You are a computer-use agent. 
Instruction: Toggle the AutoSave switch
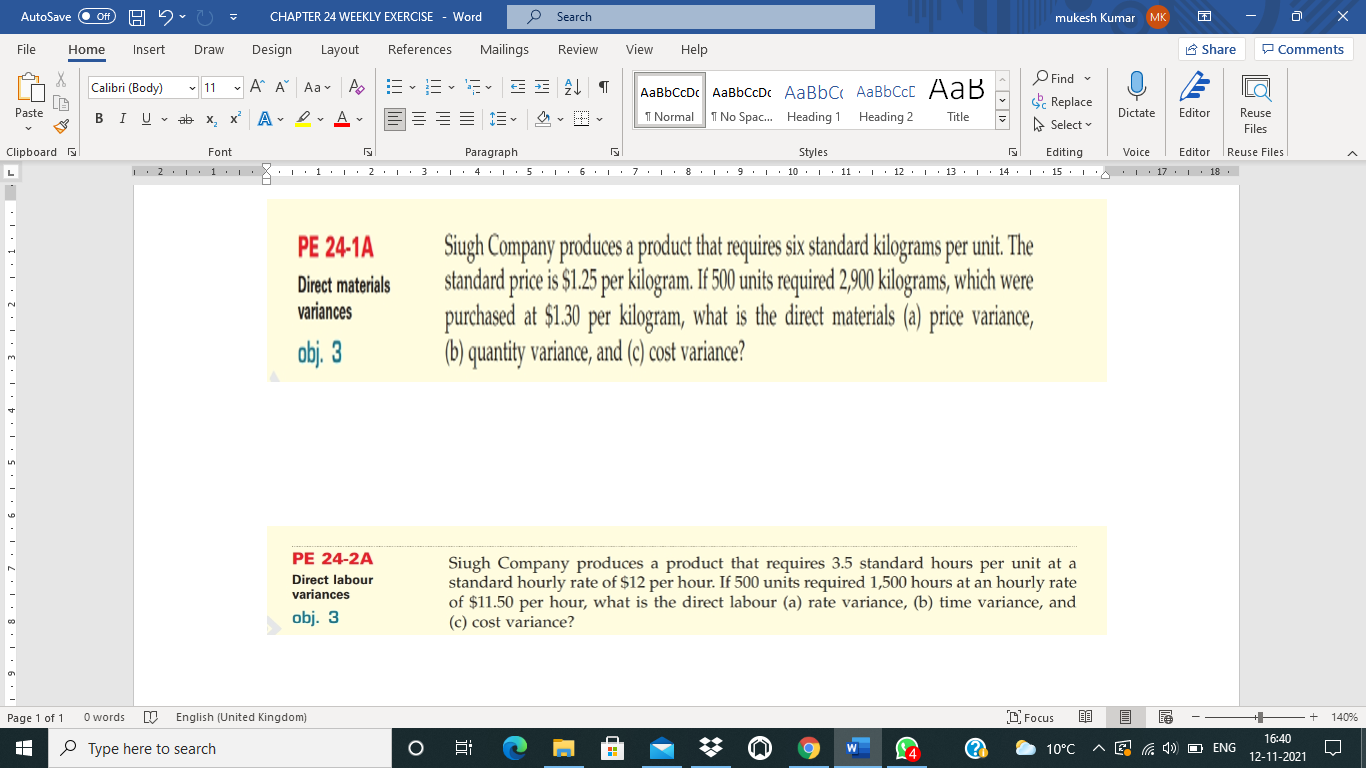97,17
